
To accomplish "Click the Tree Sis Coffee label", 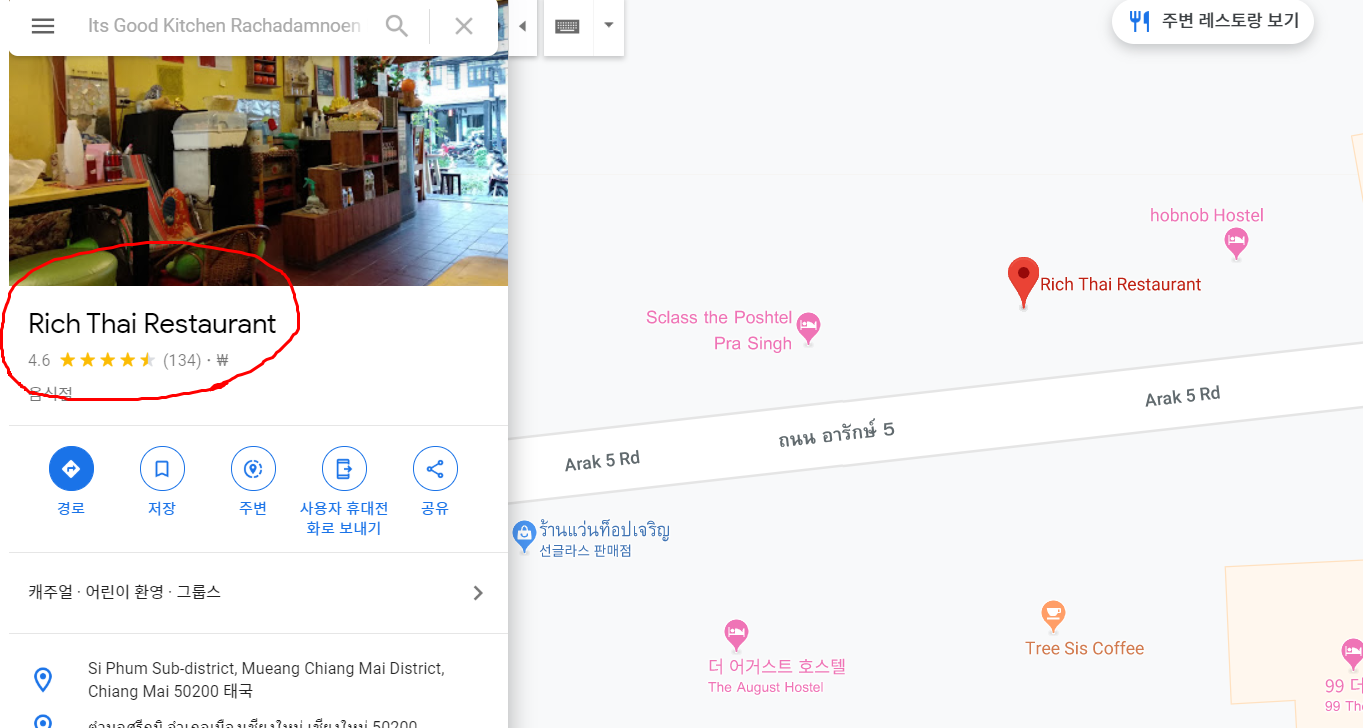I will (1084, 649).
